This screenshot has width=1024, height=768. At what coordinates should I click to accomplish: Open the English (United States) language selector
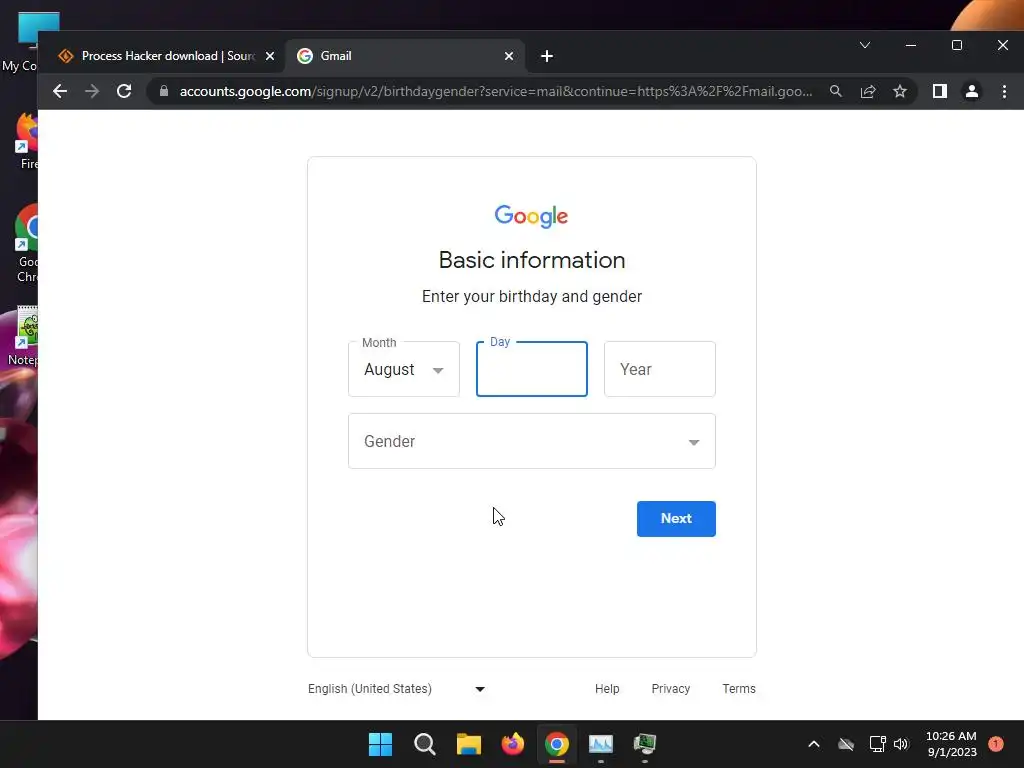point(396,689)
